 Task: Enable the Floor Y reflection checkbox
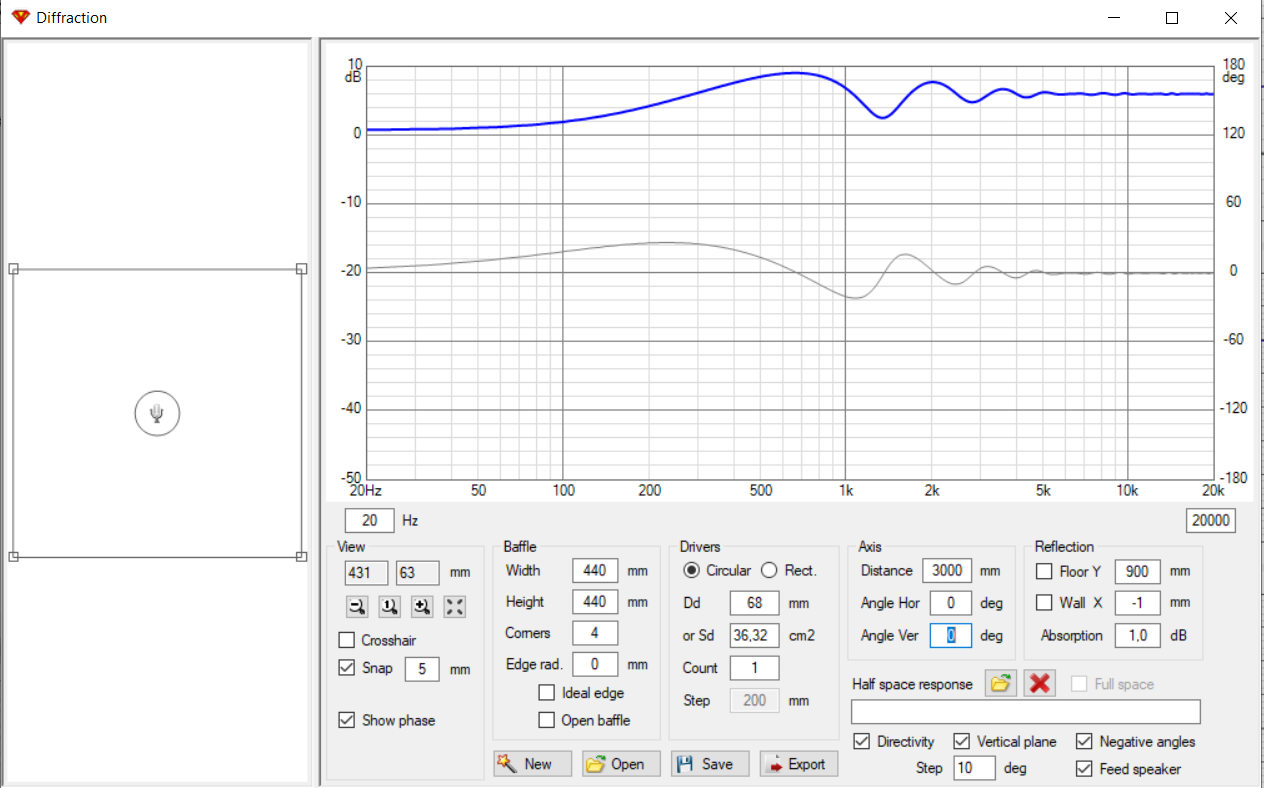pos(1044,572)
